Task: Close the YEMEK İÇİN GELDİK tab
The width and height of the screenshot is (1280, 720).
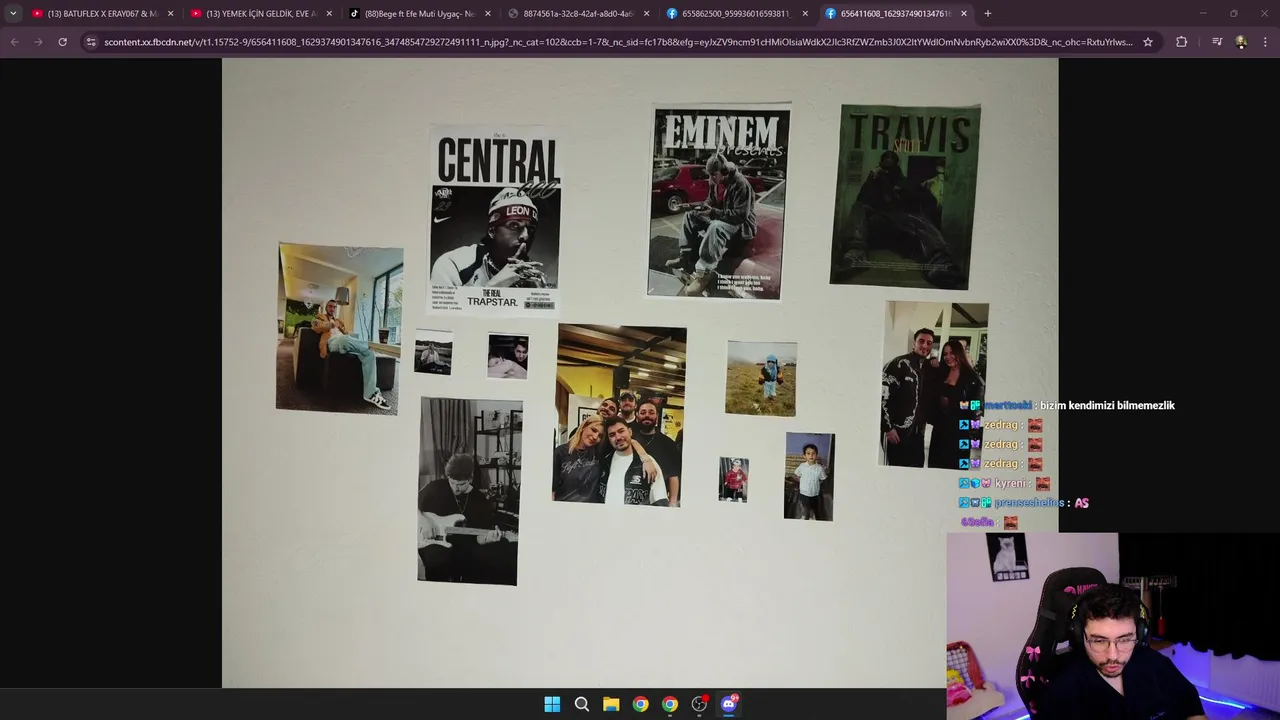Action: coord(329,13)
